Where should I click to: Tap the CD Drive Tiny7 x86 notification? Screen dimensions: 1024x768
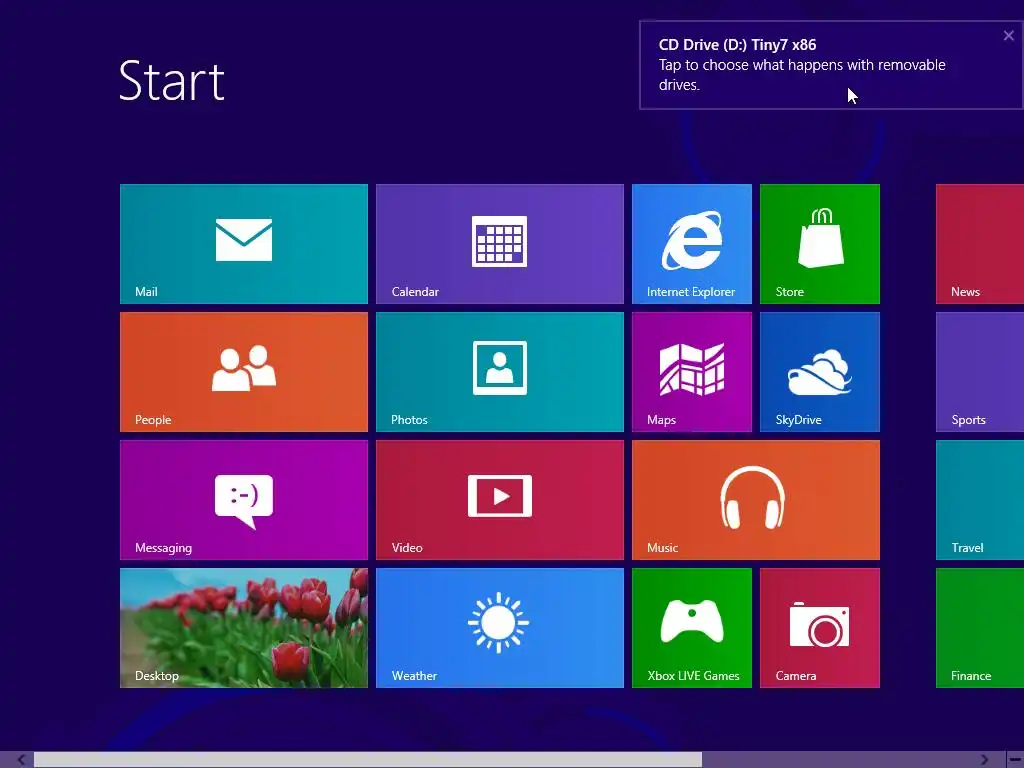[x=831, y=65]
